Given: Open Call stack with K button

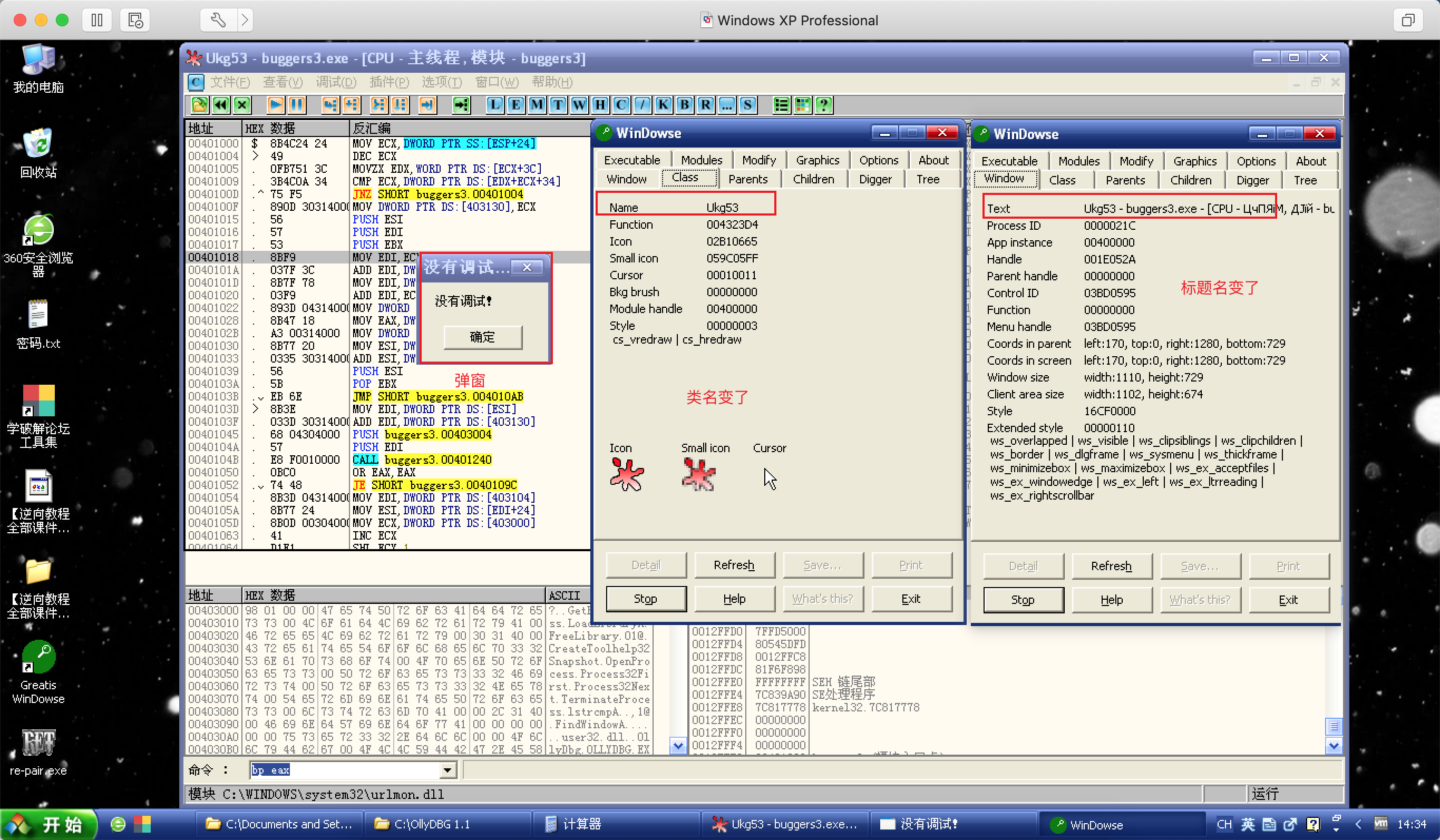Looking at the screenshot, I should click(663, 104).
